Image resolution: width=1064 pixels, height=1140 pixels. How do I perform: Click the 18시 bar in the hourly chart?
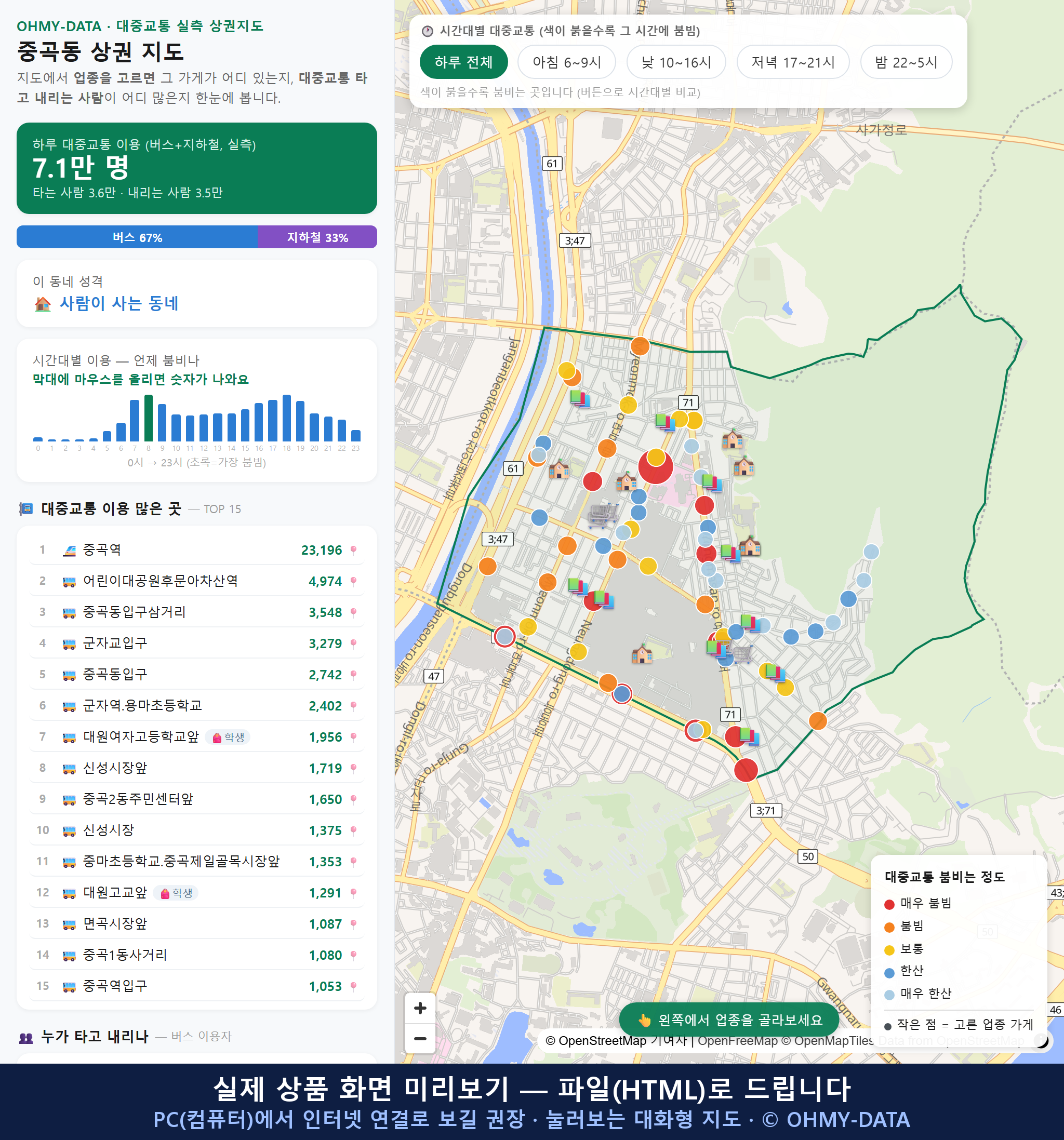pyautogui.click(x=287, y=418)
